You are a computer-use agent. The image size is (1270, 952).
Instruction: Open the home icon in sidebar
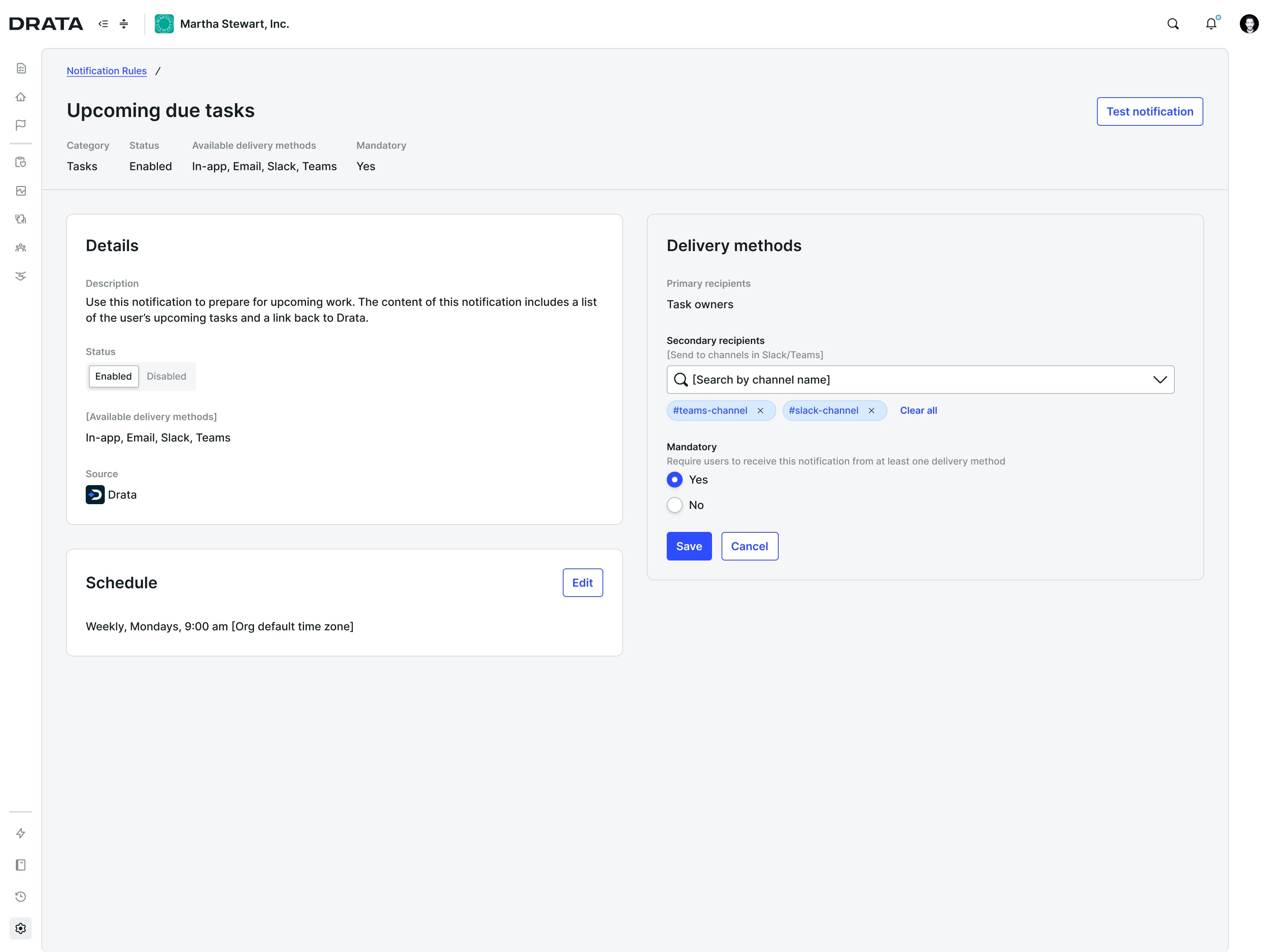21,97
